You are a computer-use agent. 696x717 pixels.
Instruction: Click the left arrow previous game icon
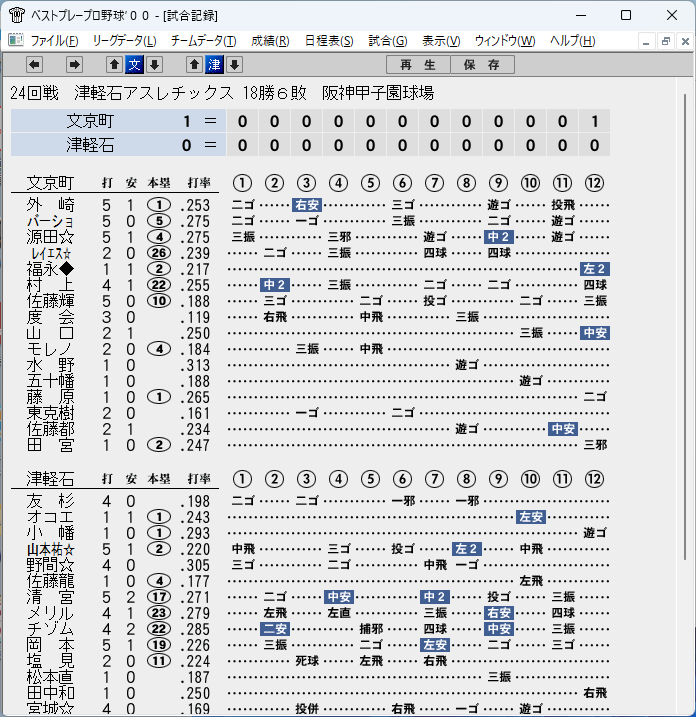point(34,64)
